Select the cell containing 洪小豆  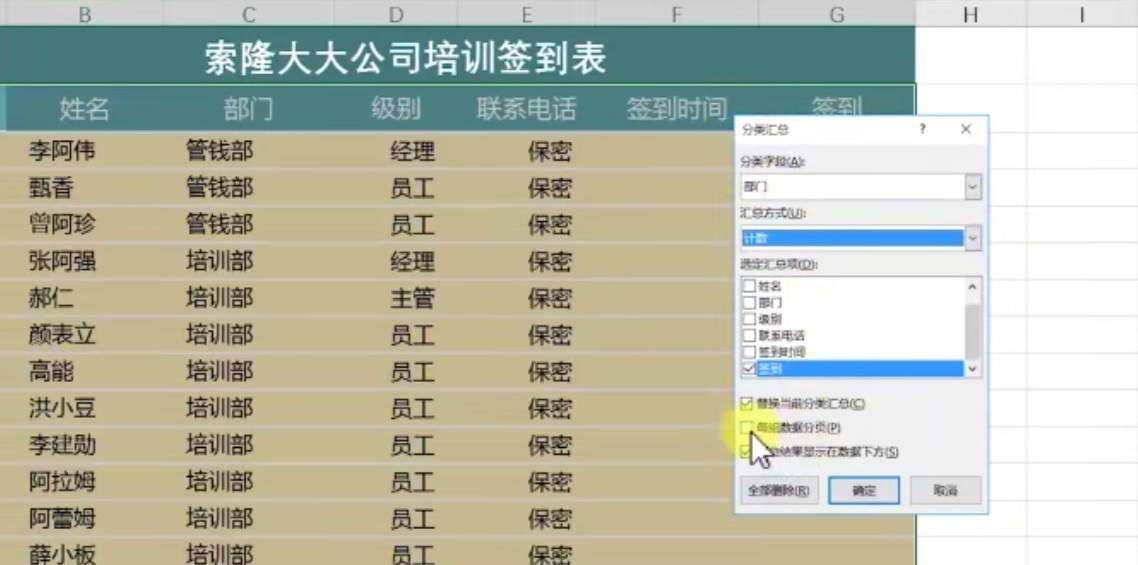[x=84, y=408]
